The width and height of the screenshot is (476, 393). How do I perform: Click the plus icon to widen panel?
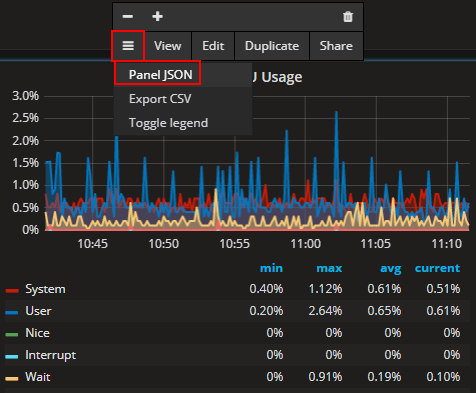click(x=157, y=16)
